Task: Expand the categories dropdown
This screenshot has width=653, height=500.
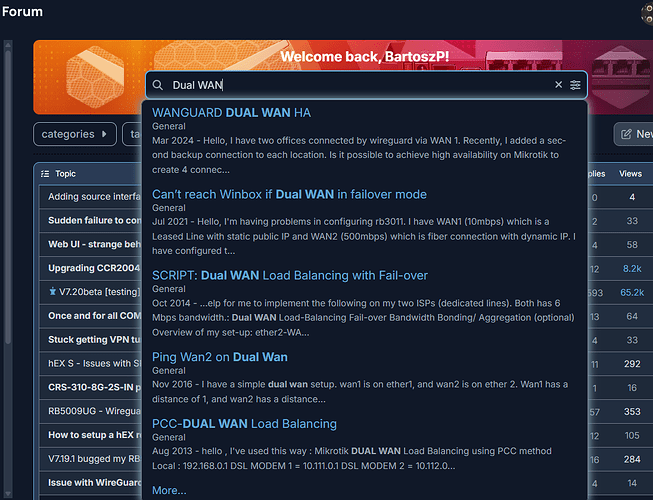Action: click(75, 134)
